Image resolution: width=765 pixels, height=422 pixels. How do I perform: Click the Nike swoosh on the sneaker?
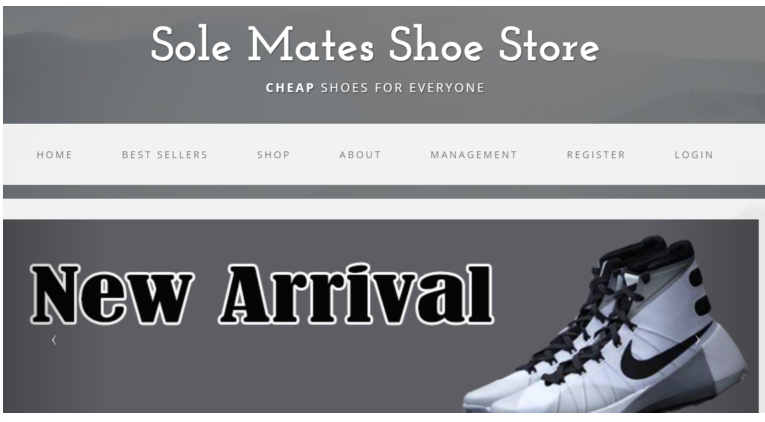[663, 356]
